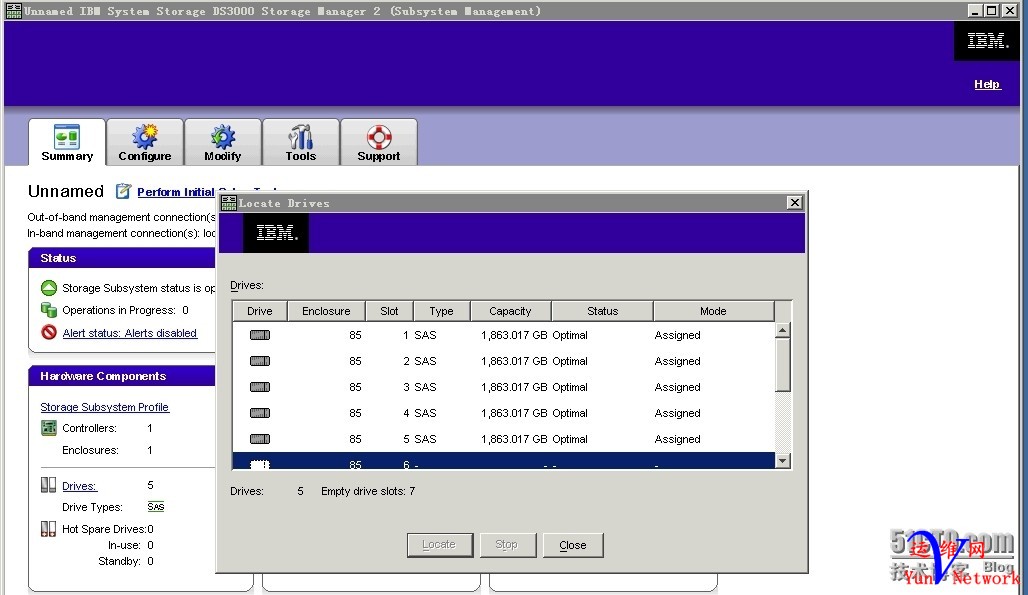Select the drive icon in slot 4 row
Image resolution: width=1028 pixels, height=595 pixels.
[260, 413]
